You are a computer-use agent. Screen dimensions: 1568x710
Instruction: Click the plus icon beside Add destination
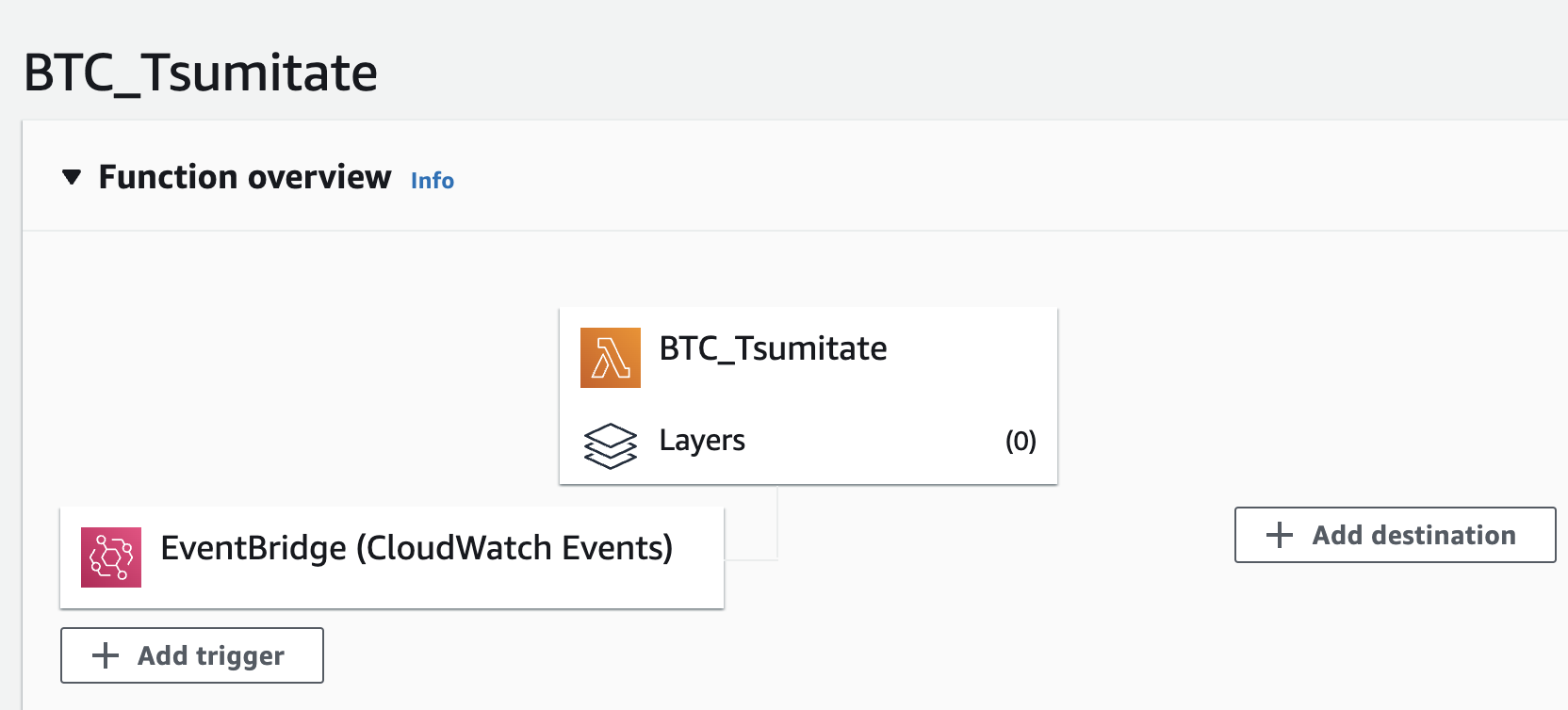[x=1279, y=535]
